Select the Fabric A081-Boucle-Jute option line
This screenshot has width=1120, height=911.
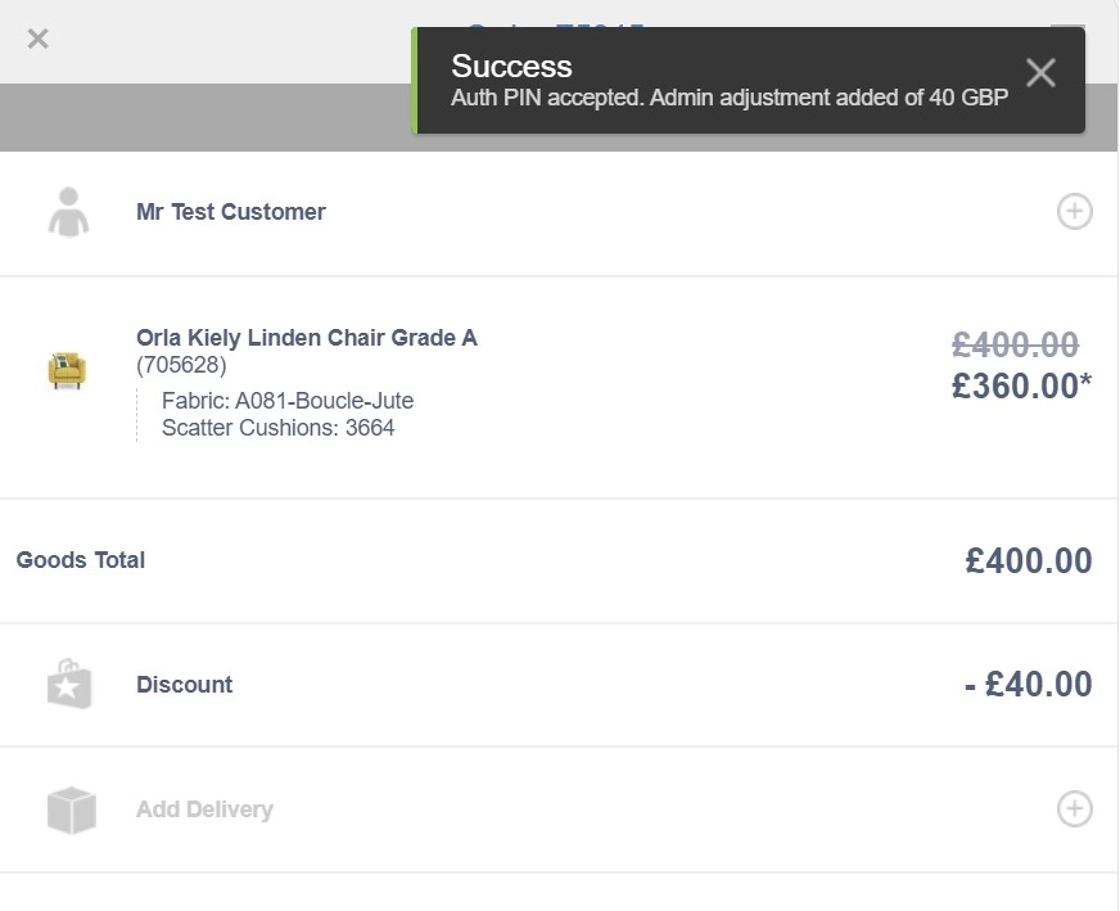[x=287, y=402]
